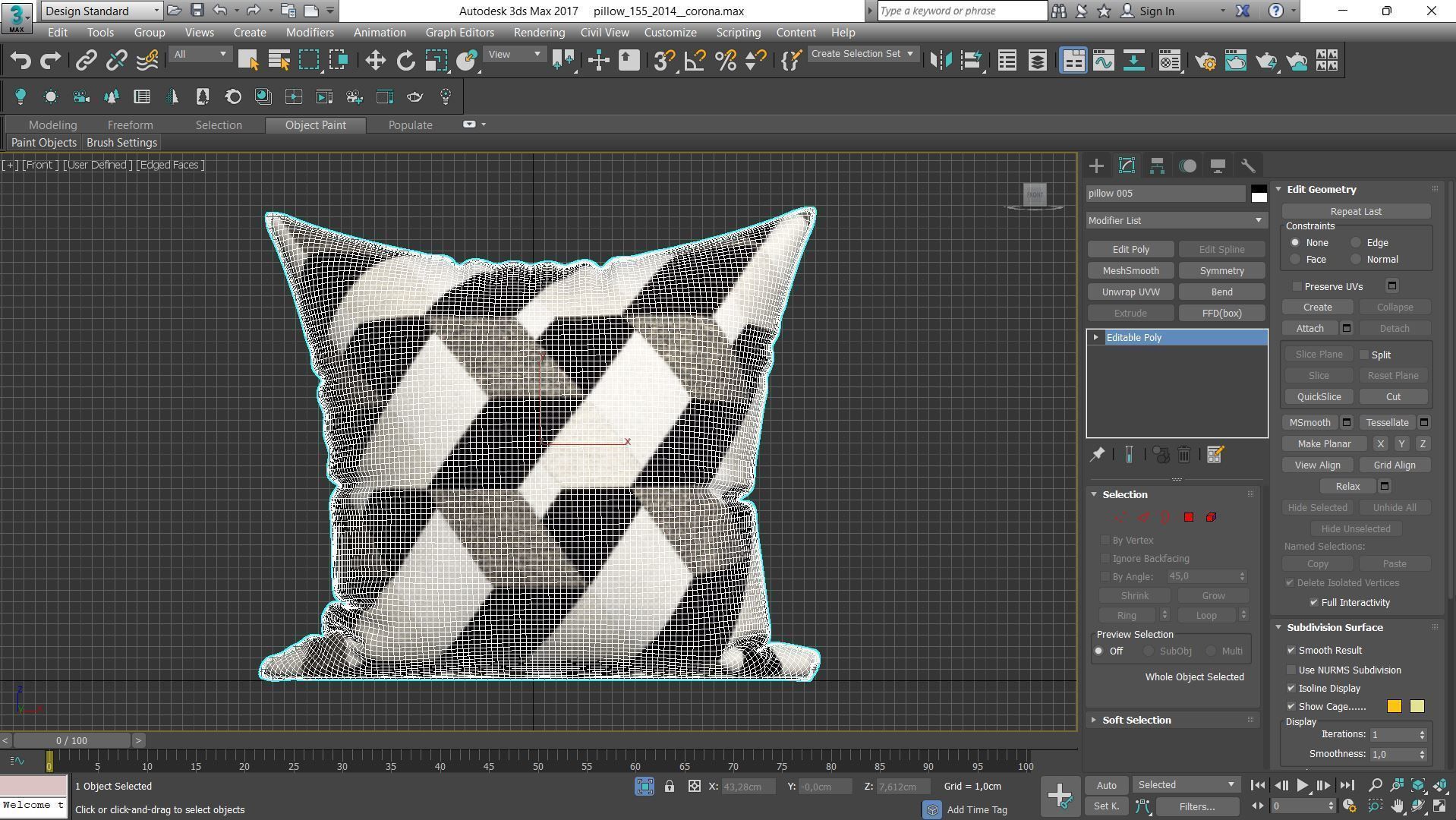Viewport: 1456px width, 820px height.
Task: Activate the Select and Rotate tool
Action: 405,61
